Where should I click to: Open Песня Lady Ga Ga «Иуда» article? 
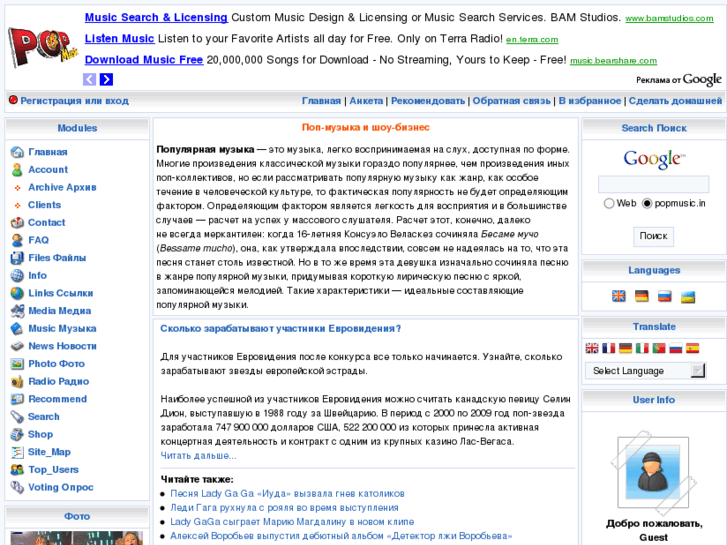tap(287, 494)
